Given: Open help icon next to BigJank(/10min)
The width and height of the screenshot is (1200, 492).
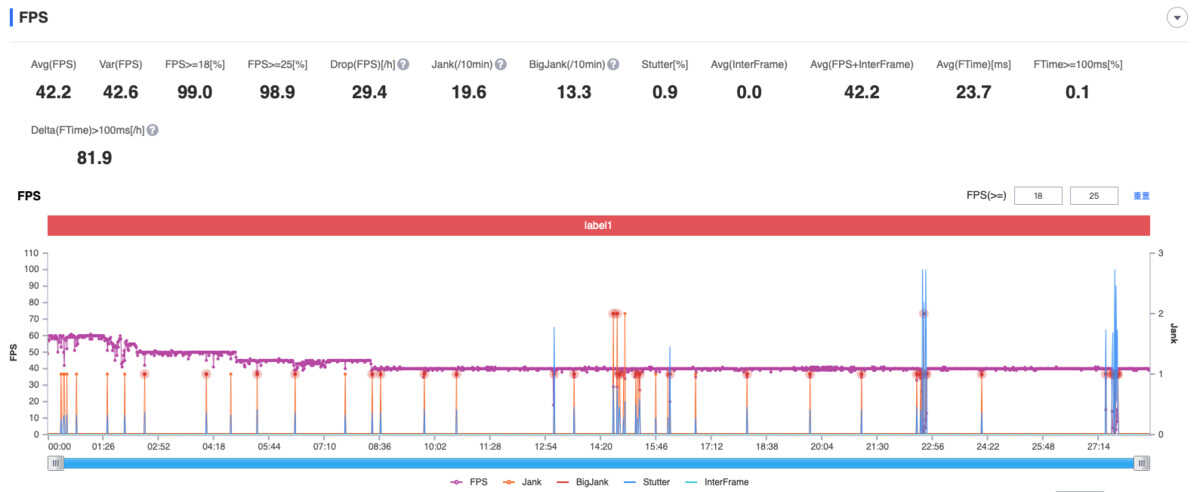Looking at the screenshot, I should 613,64.
